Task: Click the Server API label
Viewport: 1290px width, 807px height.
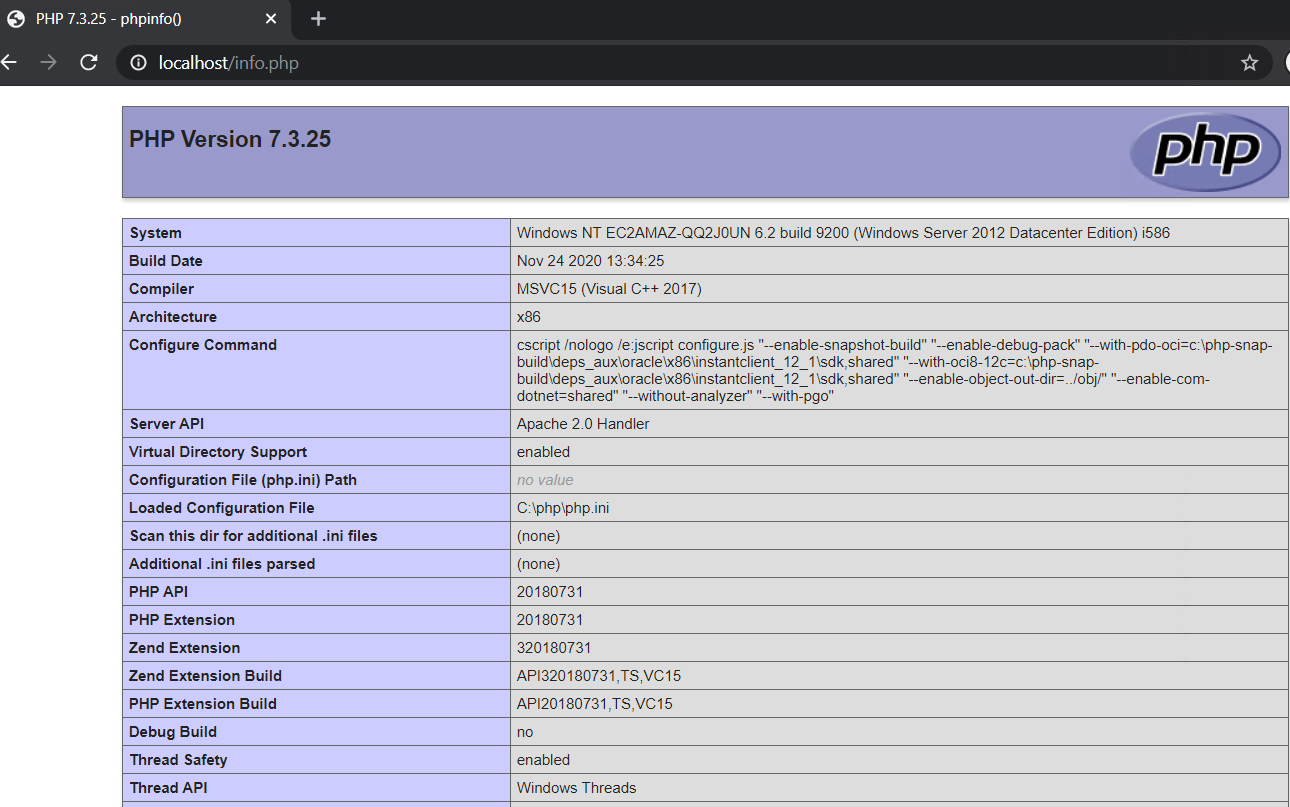Action: 166,424
